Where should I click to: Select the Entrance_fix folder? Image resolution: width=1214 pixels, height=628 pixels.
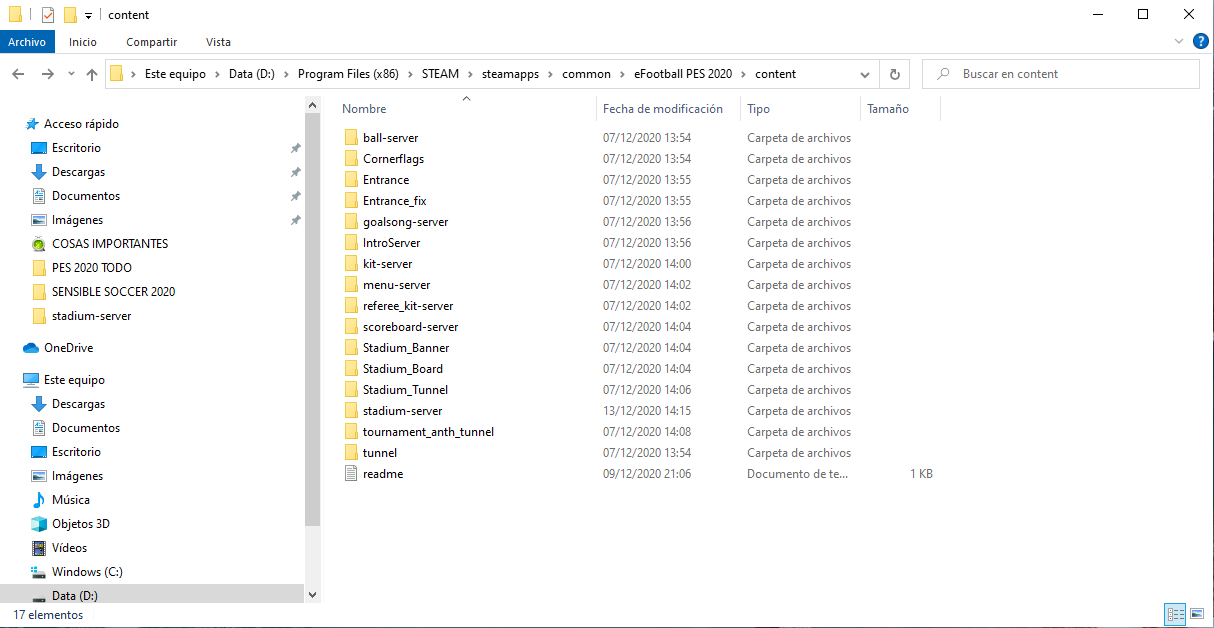point(394,201)
